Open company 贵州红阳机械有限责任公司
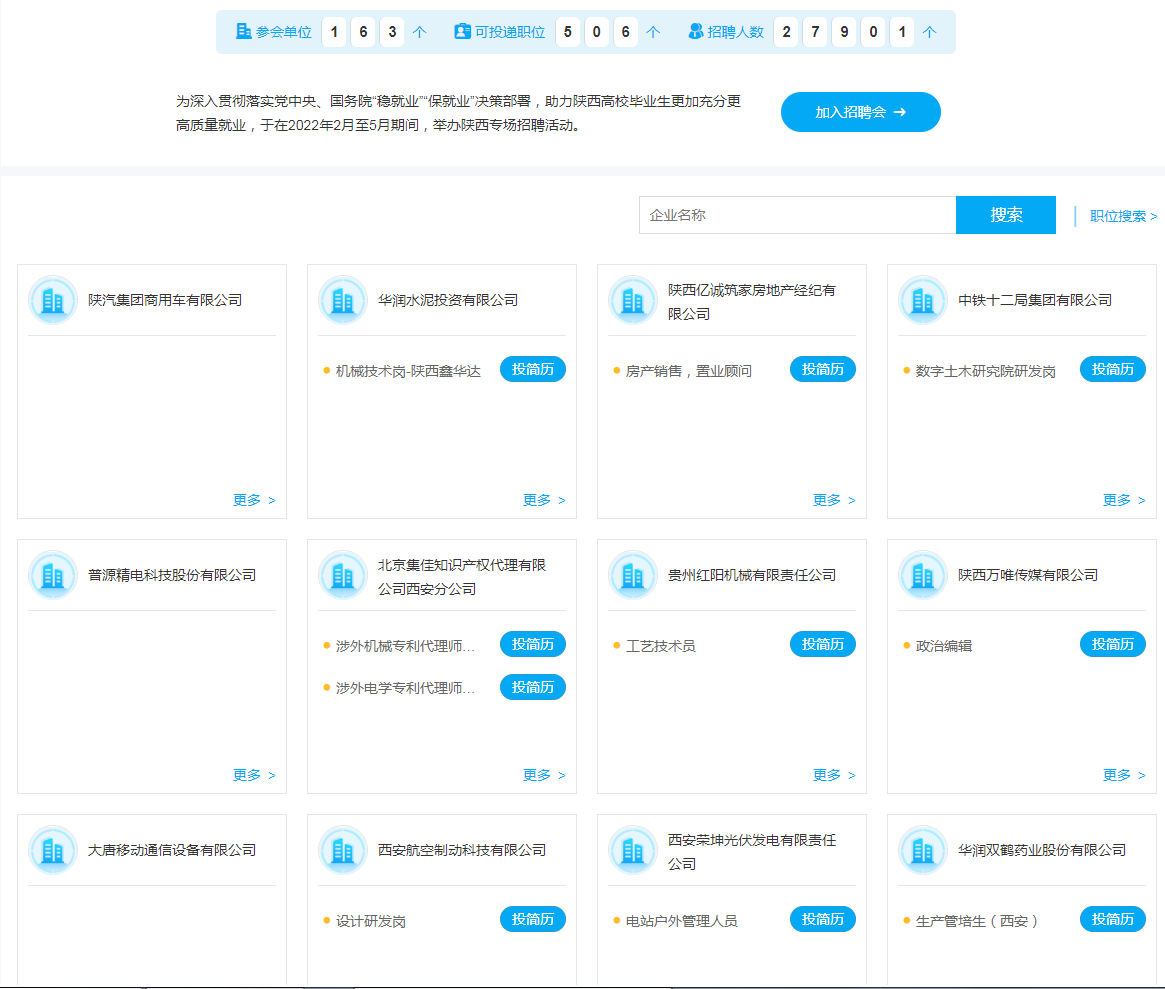 [x=752, y=575]
